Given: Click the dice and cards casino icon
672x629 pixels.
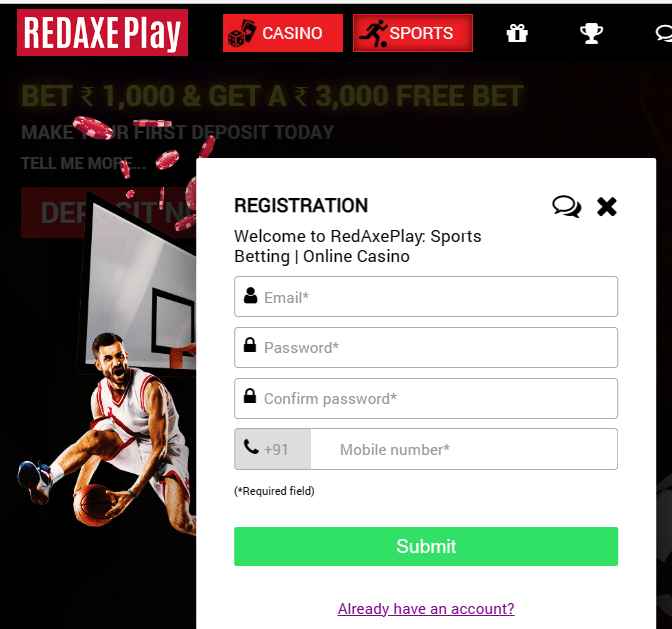Looking at the screenshot, I should pyautogui.click(x=242, y=33).
